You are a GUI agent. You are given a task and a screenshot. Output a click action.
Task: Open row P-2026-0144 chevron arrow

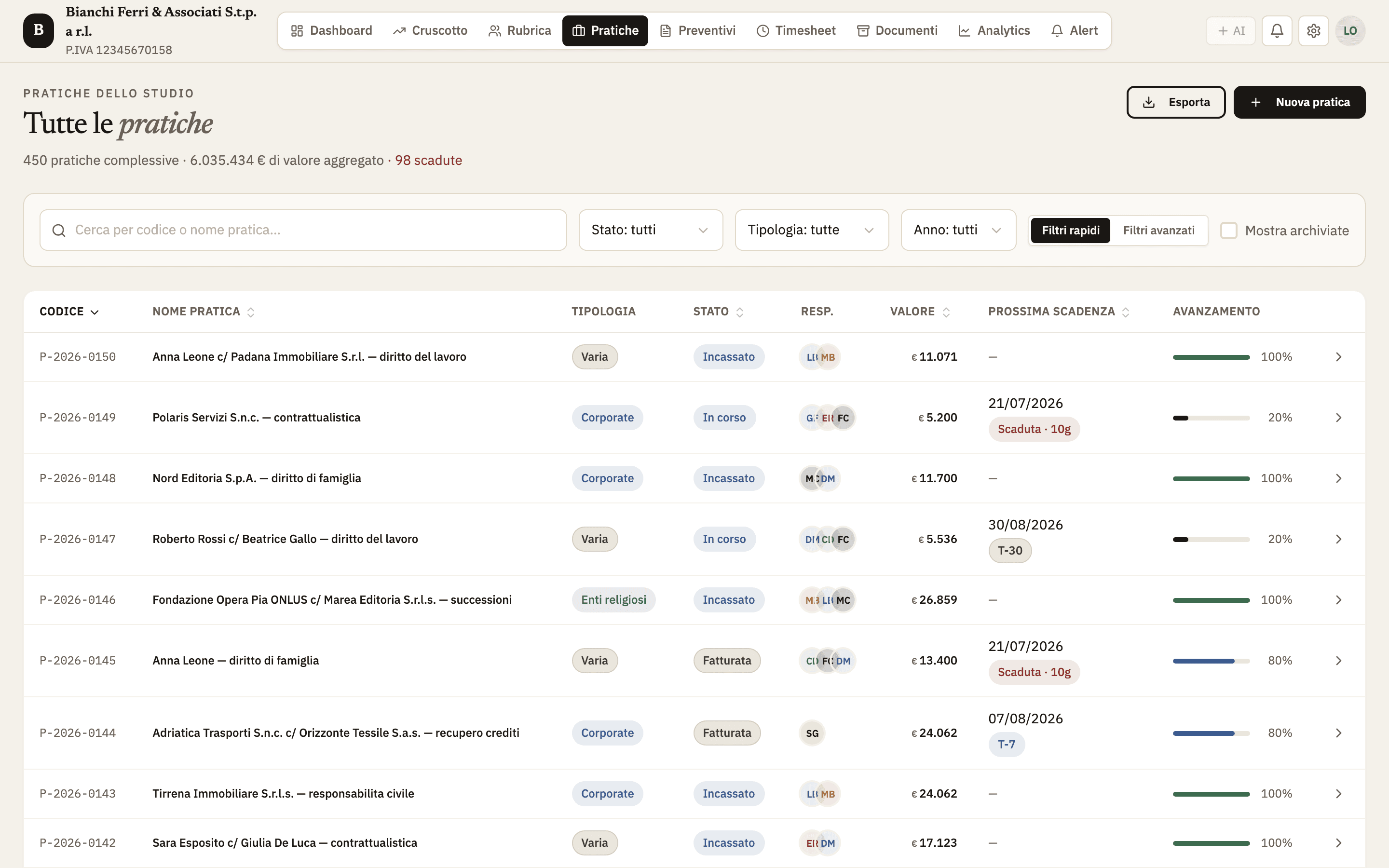pyautogui.click(x=1338, y=733)
